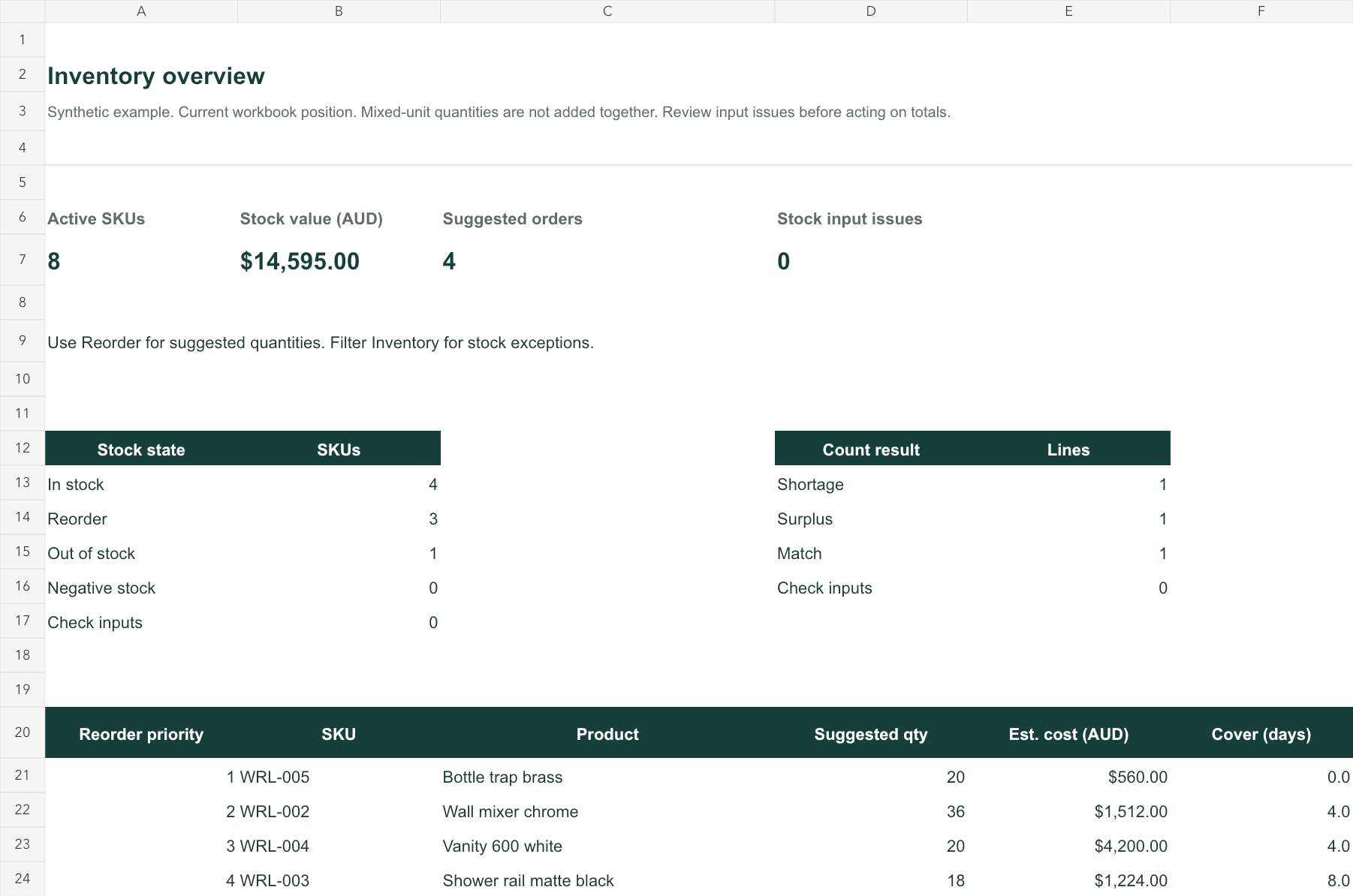Select the "Est. cost (AUD)" column header
Screen dimensions: 1353x896
(1068, 733)
